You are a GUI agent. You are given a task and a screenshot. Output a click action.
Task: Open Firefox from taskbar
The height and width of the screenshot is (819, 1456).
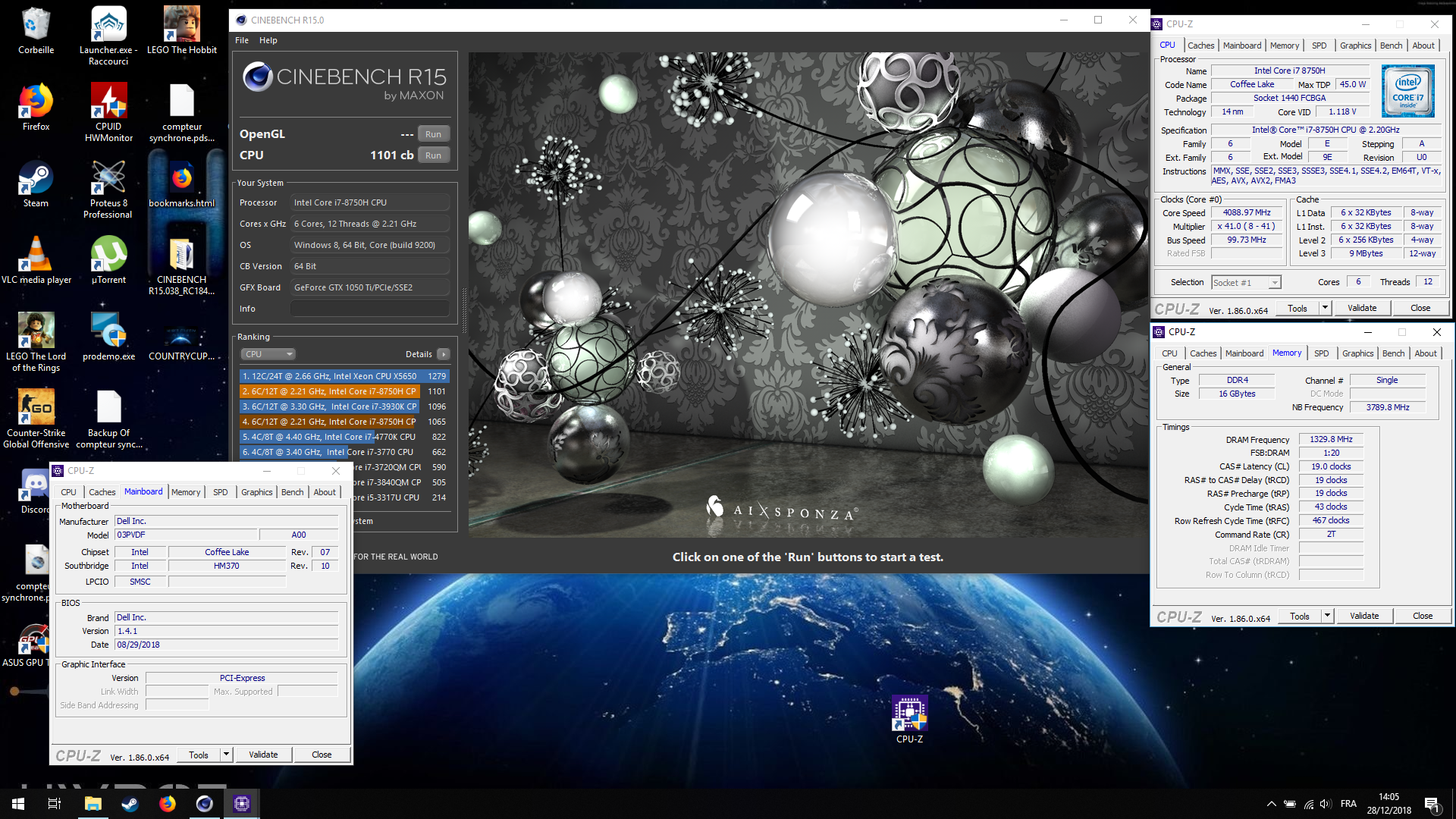pyautogui.click(x=167, y=804)
